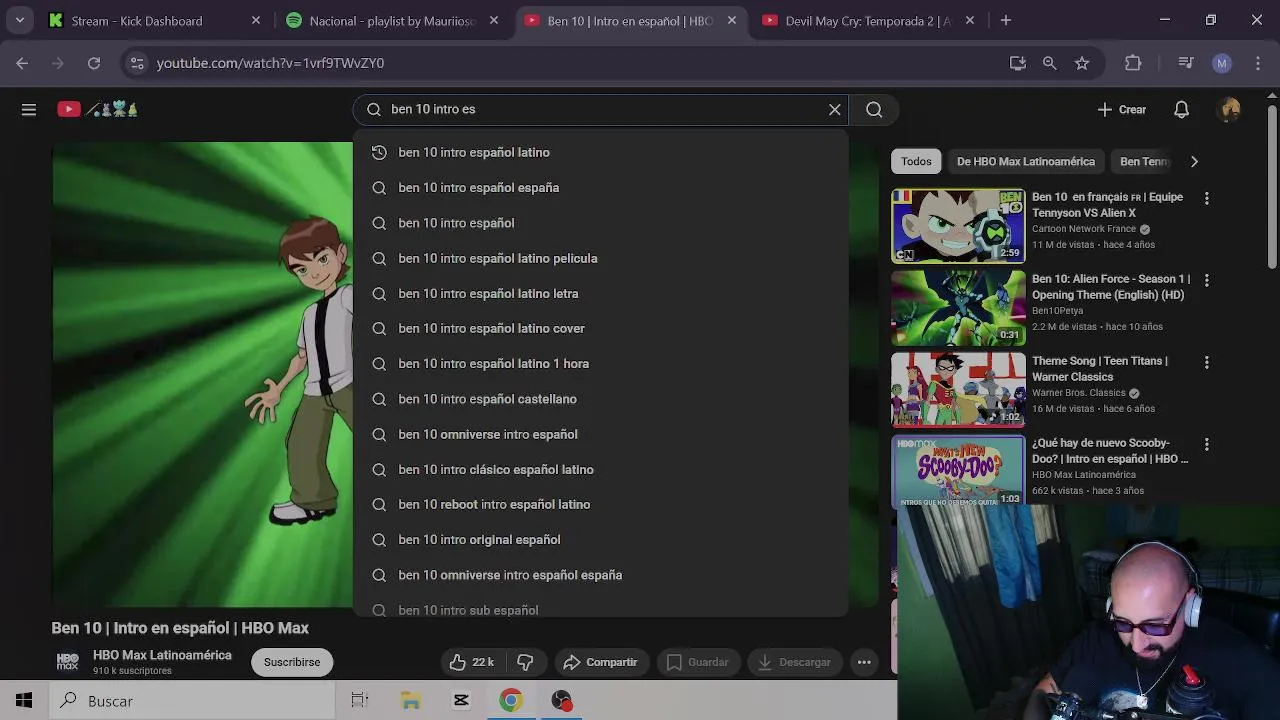This screenshot has height=720, width=1280.
Task: Open site information icon in address bar
Action: 137,63
